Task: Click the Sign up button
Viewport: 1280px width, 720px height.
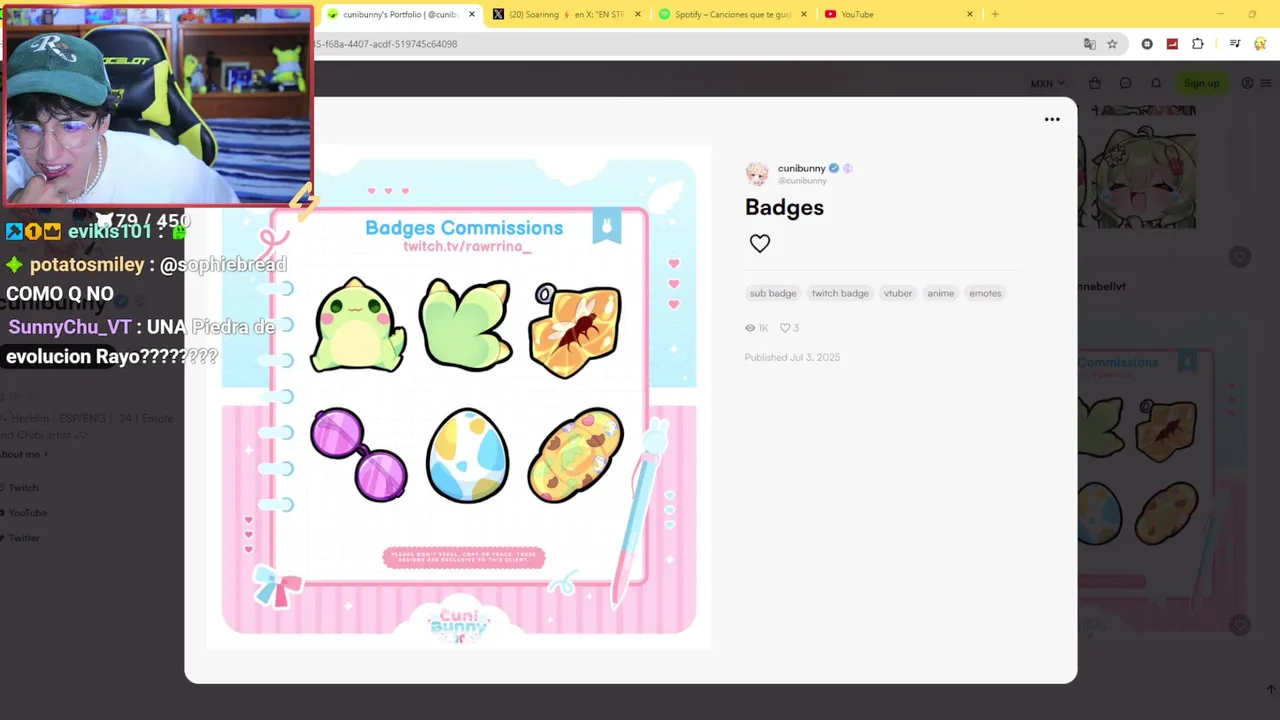Action: click(x=1201, y=83)
